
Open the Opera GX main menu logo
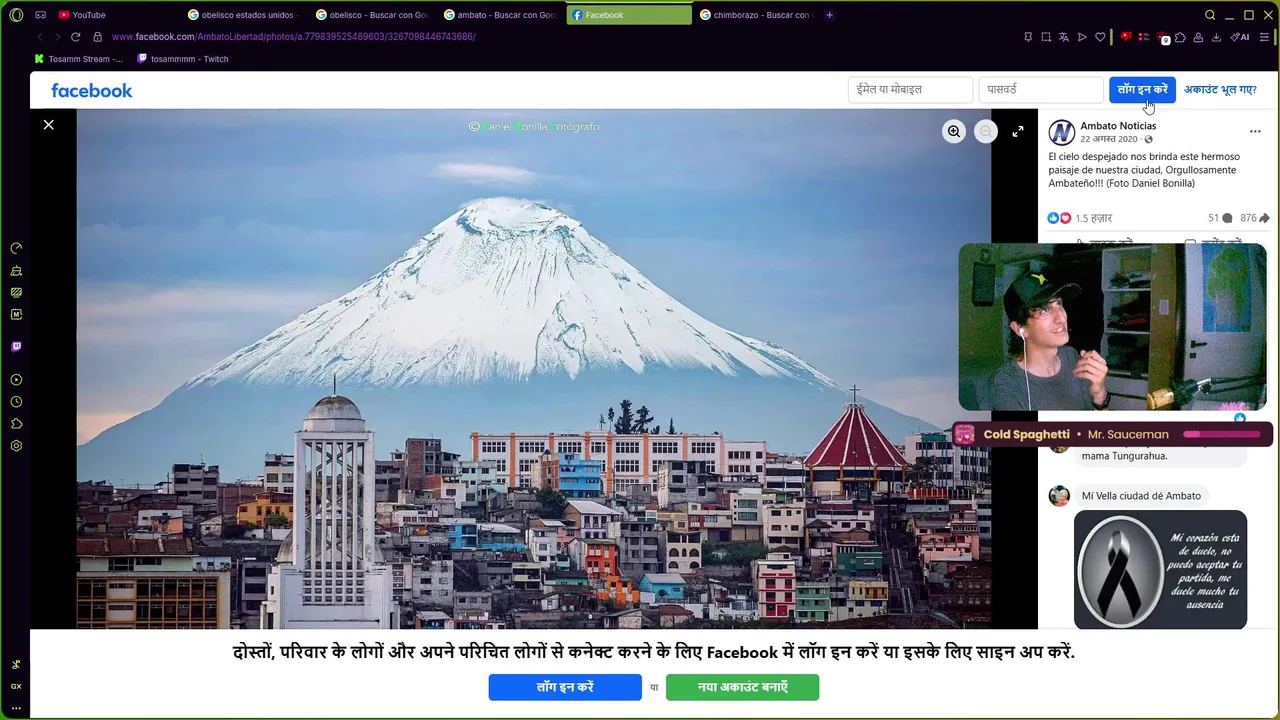tap(16, 15)
